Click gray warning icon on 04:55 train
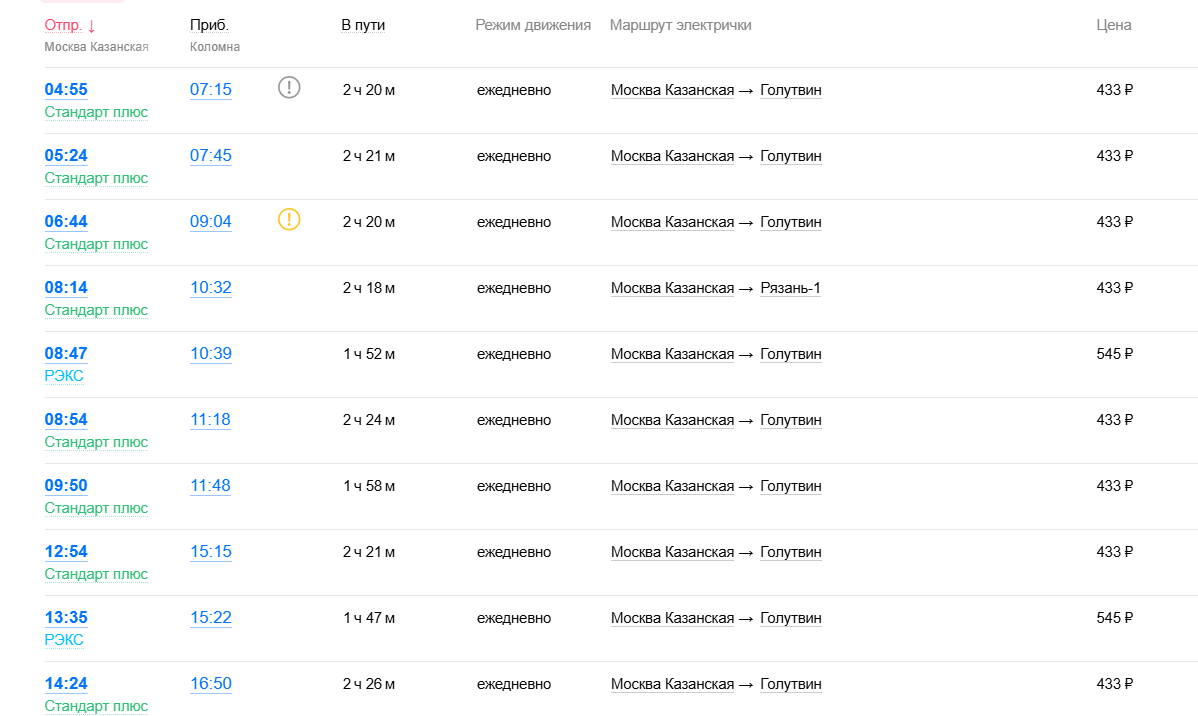Screen dimensions: 1198x716 coord(289,88)
